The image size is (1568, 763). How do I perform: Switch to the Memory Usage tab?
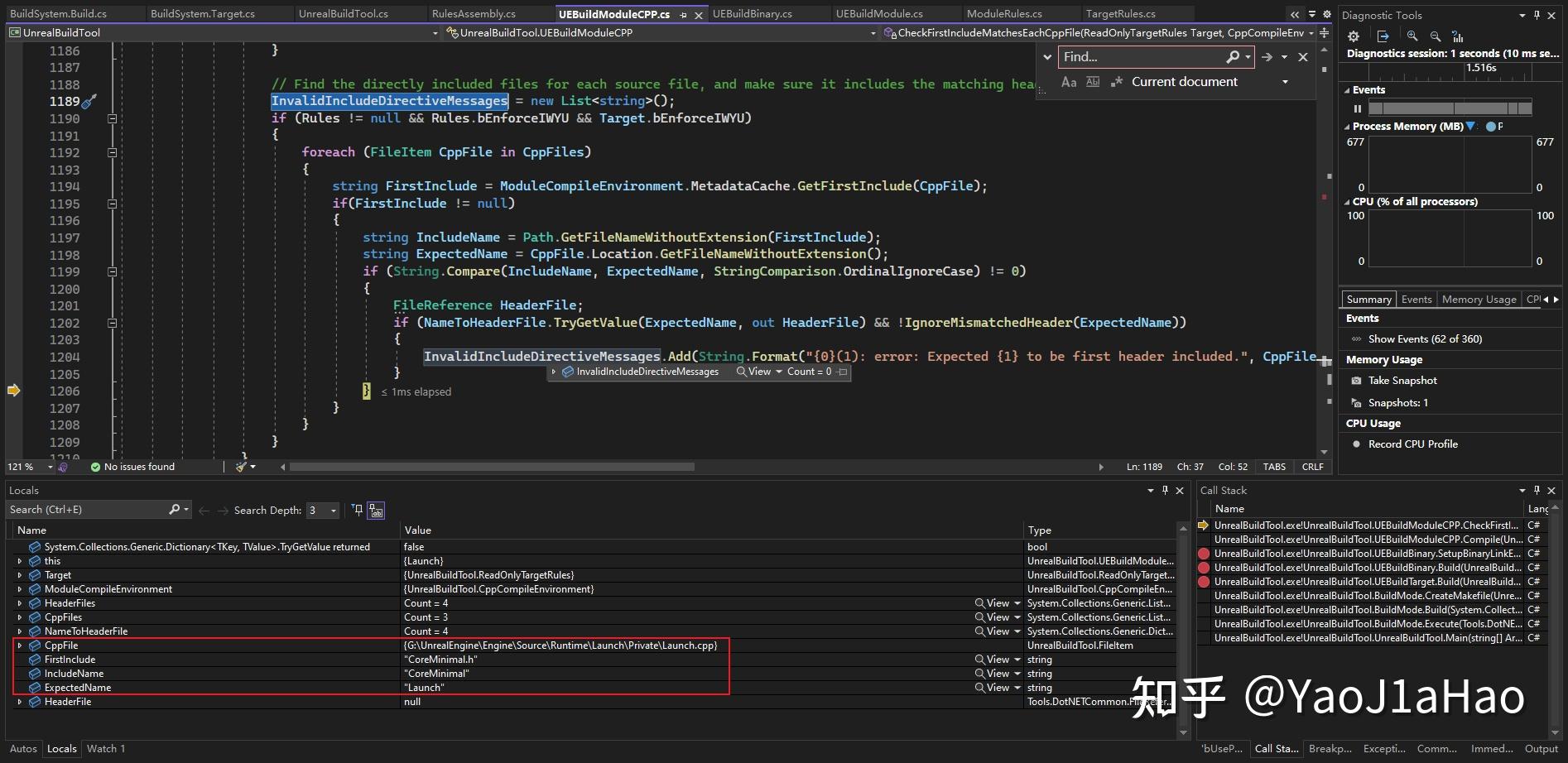click(x=1479, y=300)
